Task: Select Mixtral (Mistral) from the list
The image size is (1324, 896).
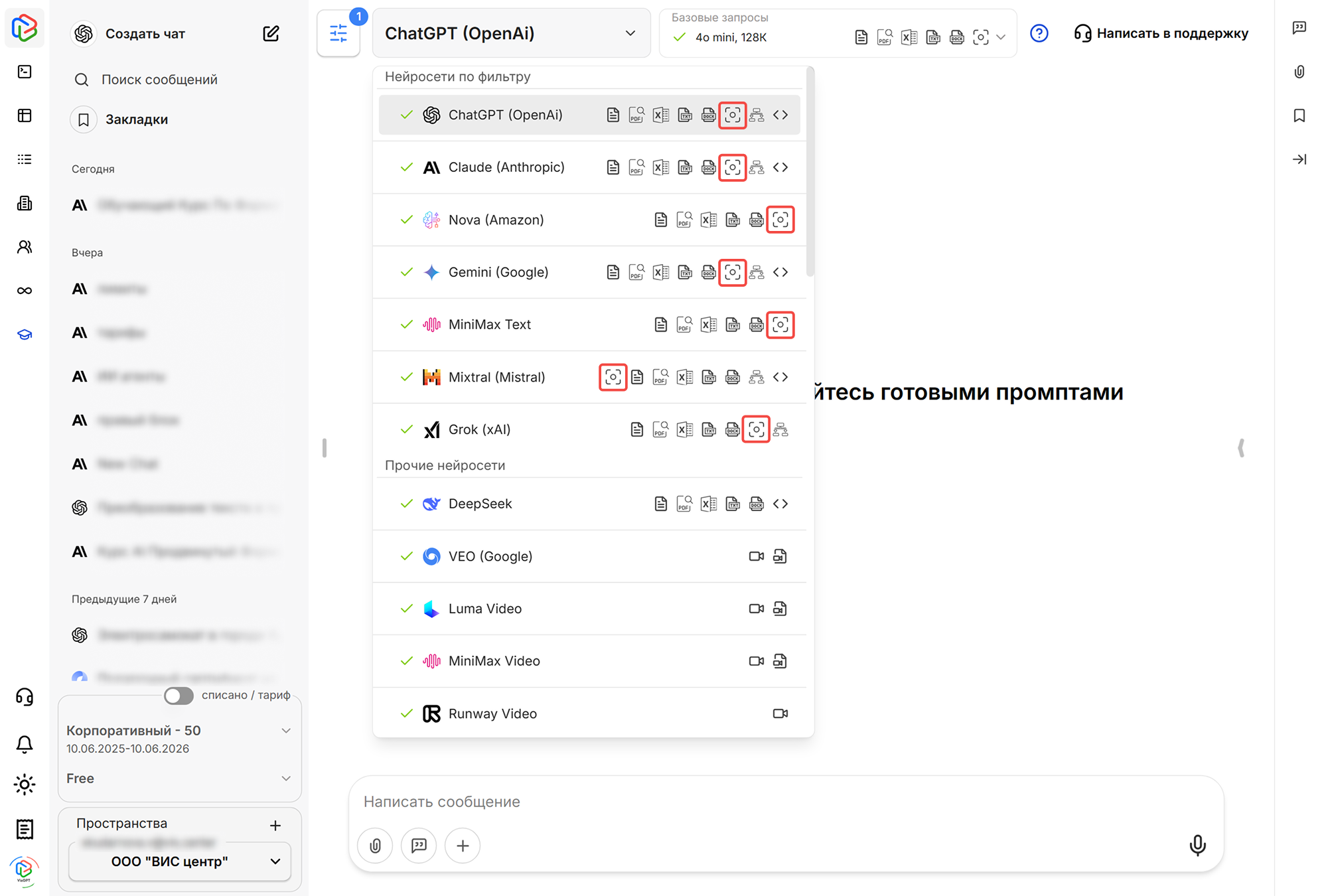Action: tap(591, 377)
